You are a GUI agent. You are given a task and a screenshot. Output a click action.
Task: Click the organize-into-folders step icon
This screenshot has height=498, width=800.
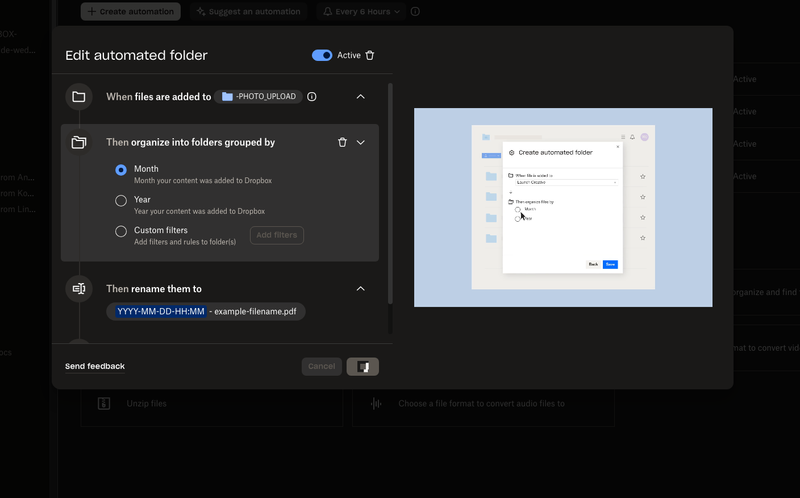pos(79,143)
